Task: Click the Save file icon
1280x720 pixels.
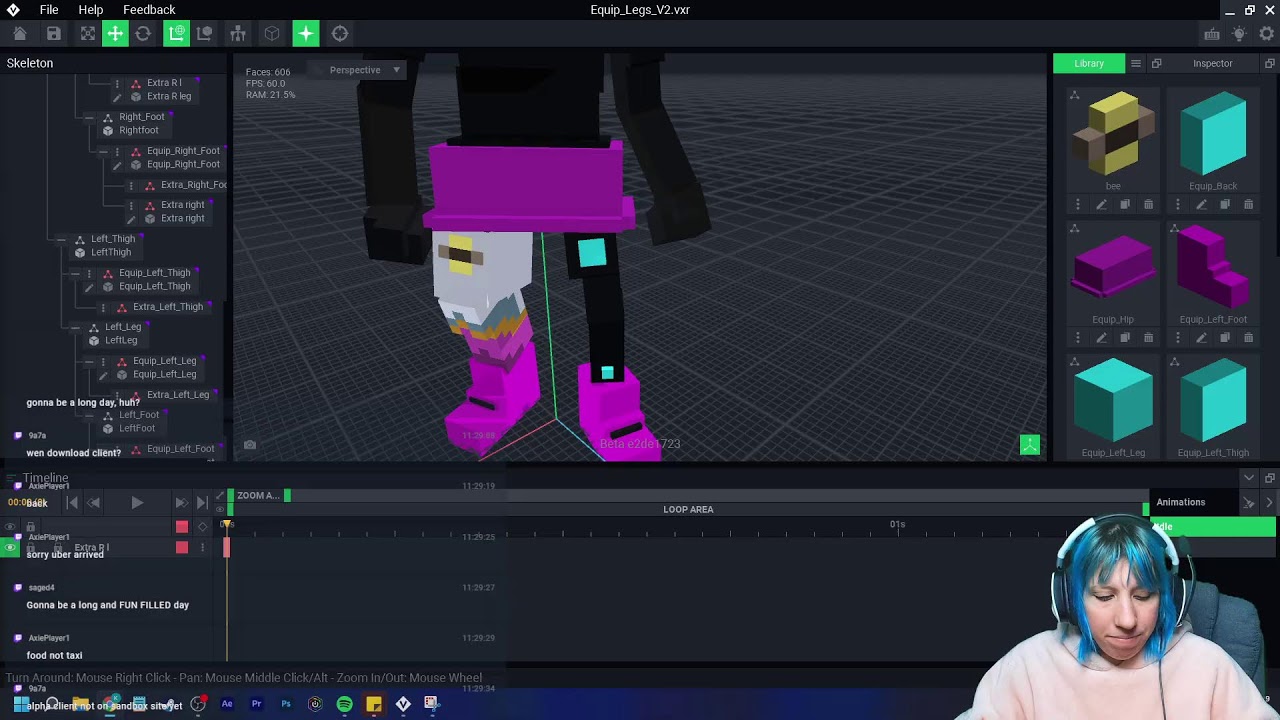Action: (x=54, y=34)
